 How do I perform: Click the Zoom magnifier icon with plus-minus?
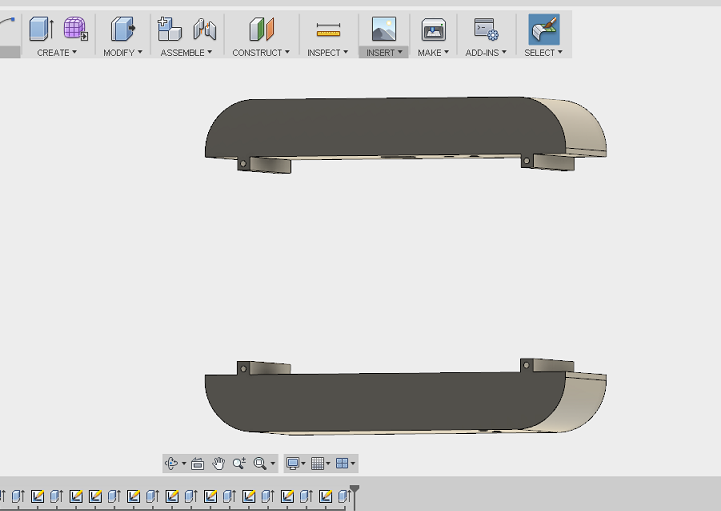[239, 463]
